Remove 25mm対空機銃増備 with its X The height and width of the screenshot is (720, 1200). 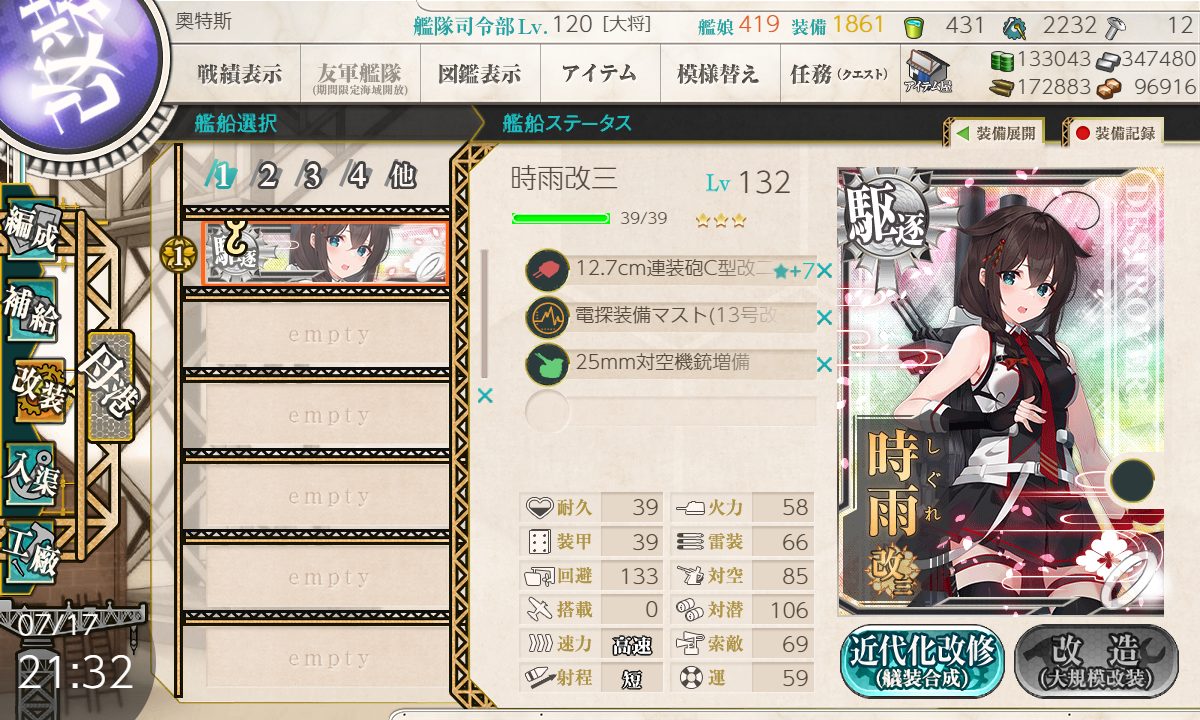coord(824,365)
